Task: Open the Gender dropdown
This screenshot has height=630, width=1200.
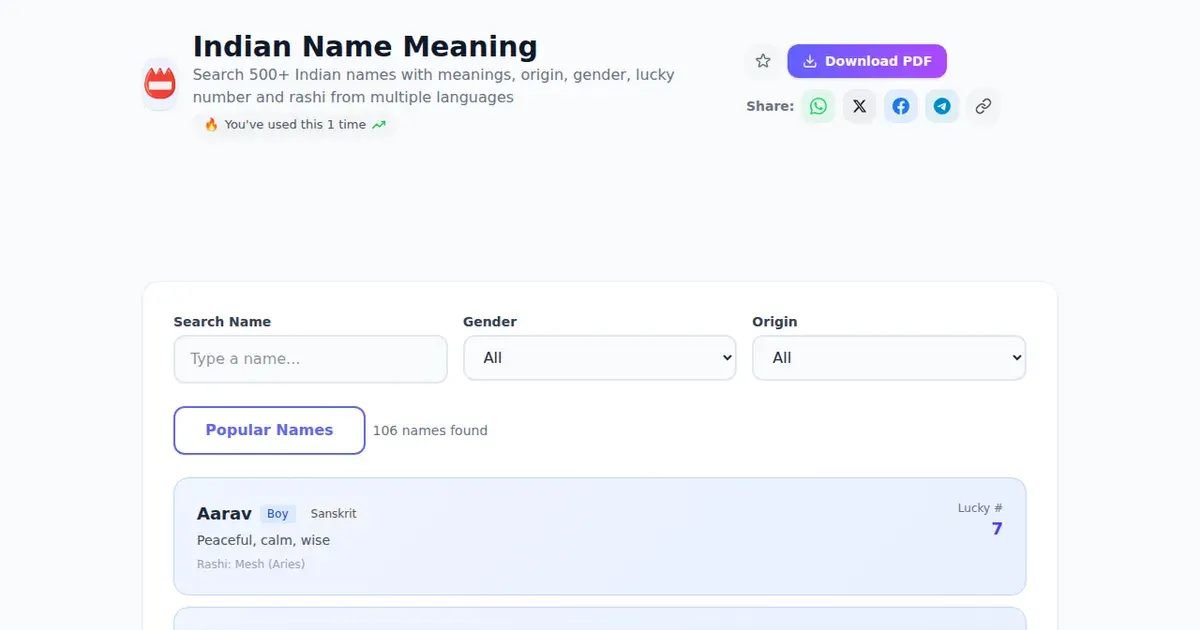Action: tap(600, 358)
